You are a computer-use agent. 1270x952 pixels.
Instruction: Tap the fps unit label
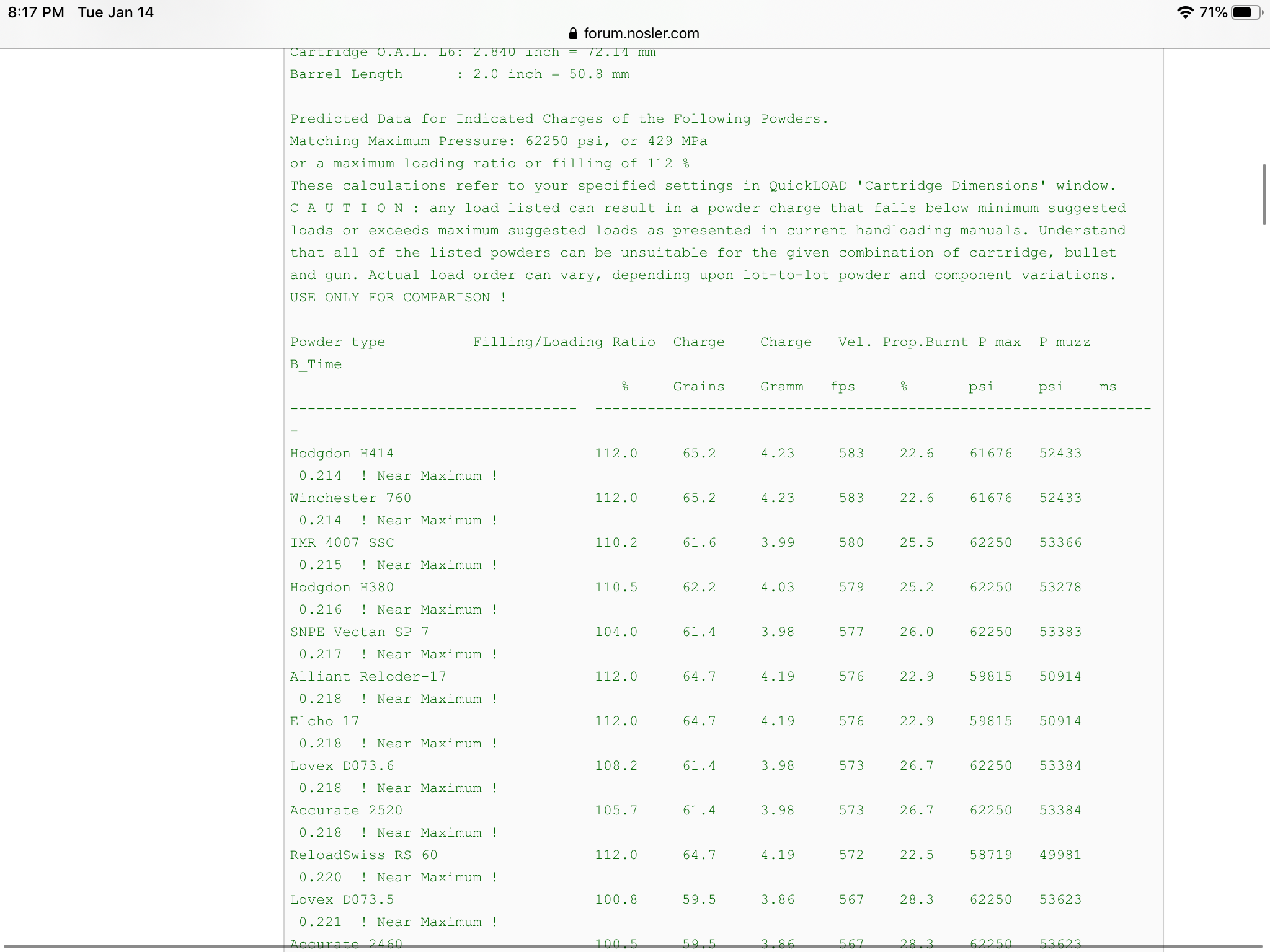tap(843, 387)
